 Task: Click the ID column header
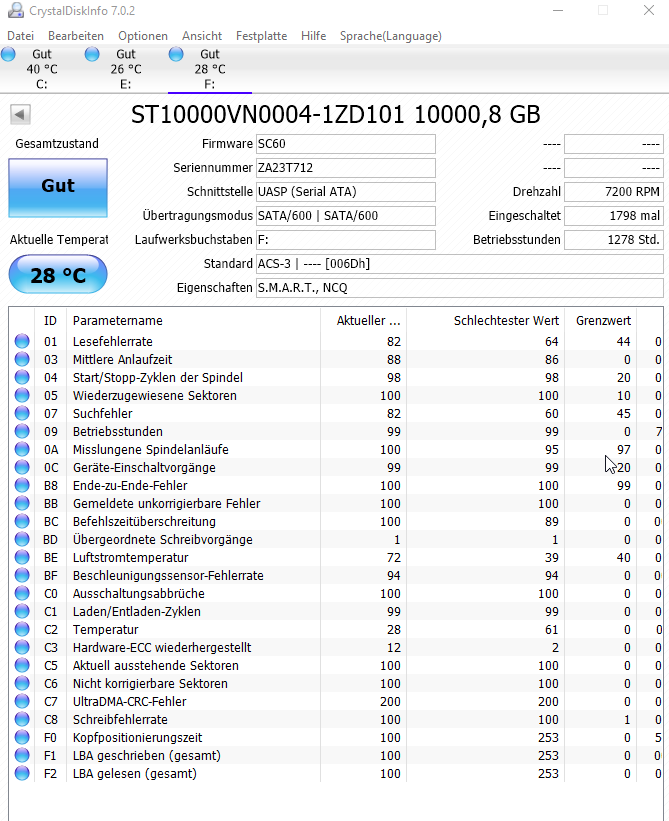pos(50,320)
